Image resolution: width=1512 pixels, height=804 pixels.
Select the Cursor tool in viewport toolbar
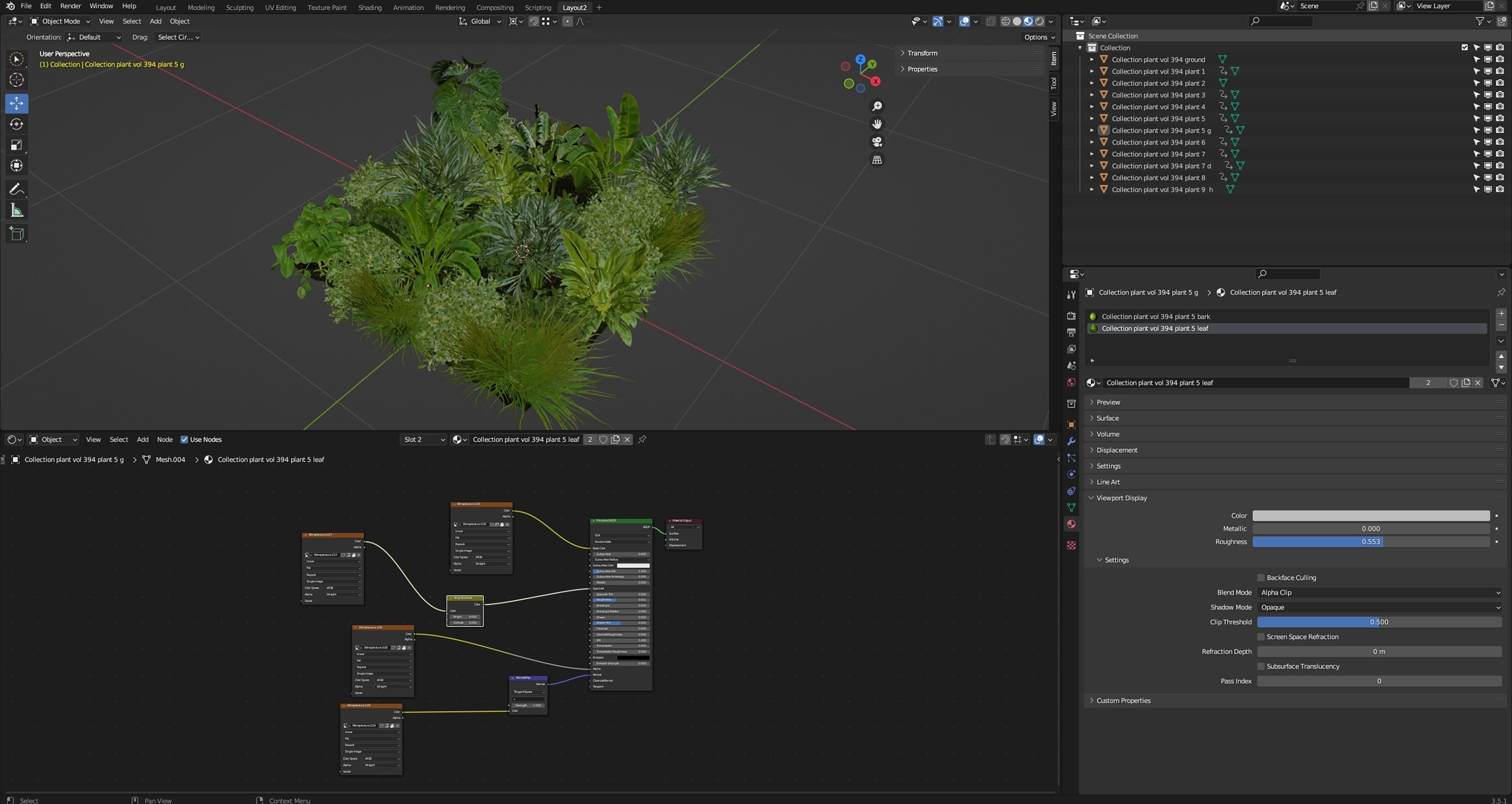16,80
